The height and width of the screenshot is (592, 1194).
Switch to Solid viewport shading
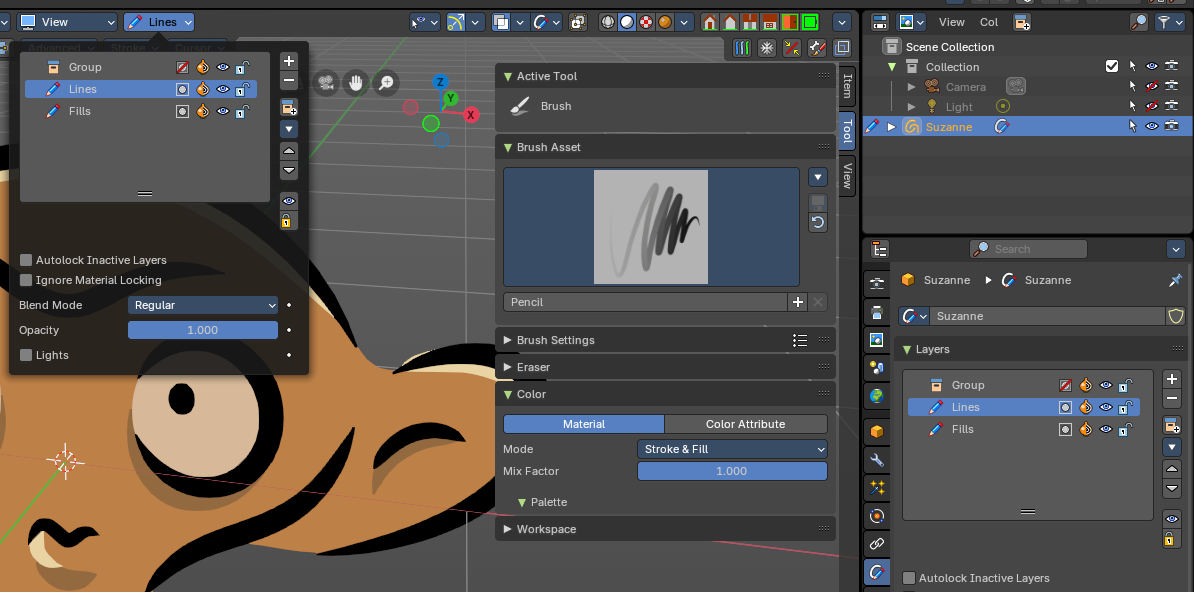tap(627, 22)
